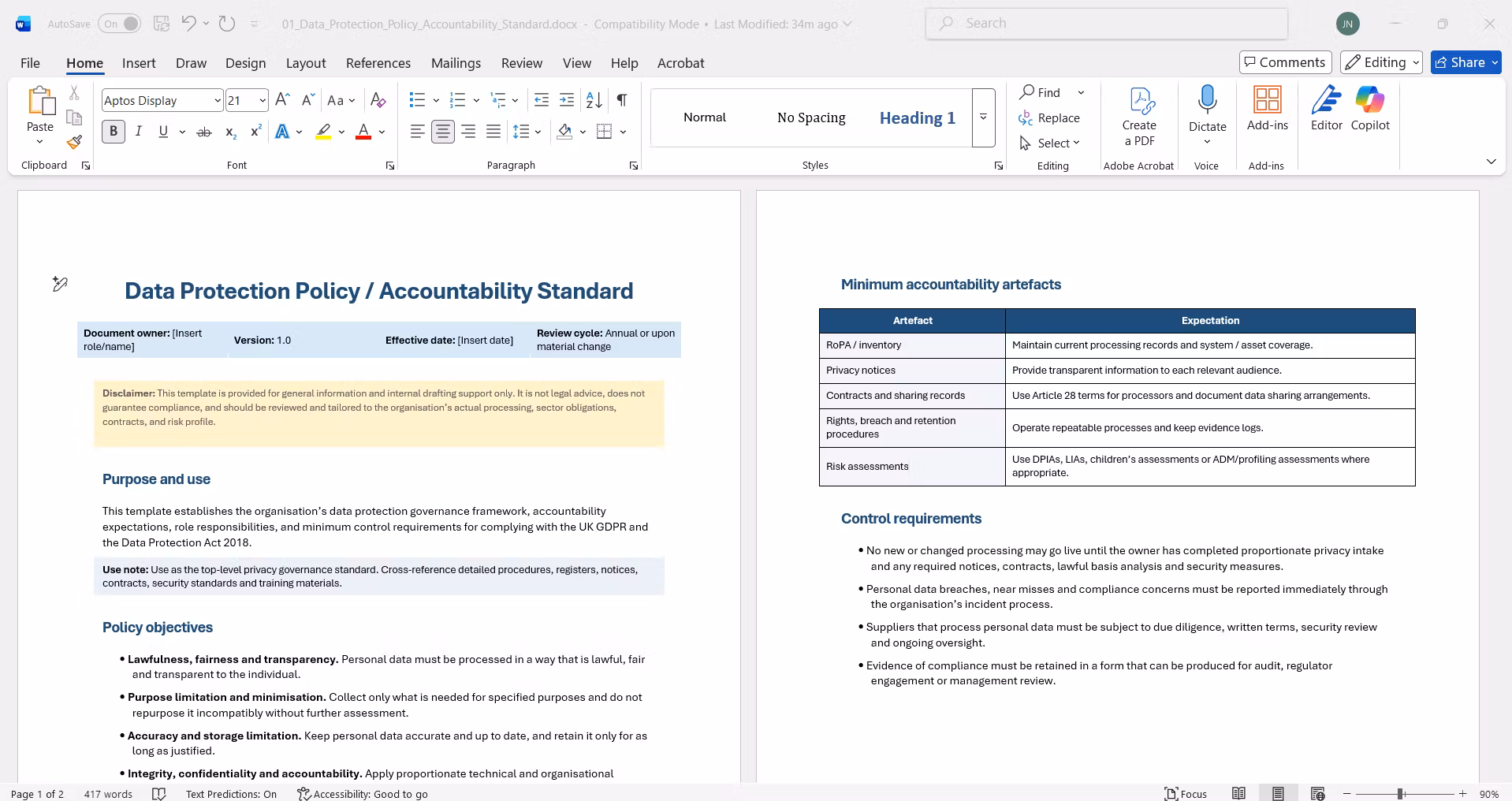1512x801 pixels.
Task: Switch to the References tab
Action: pyautogui.click(x=378, y=63)
